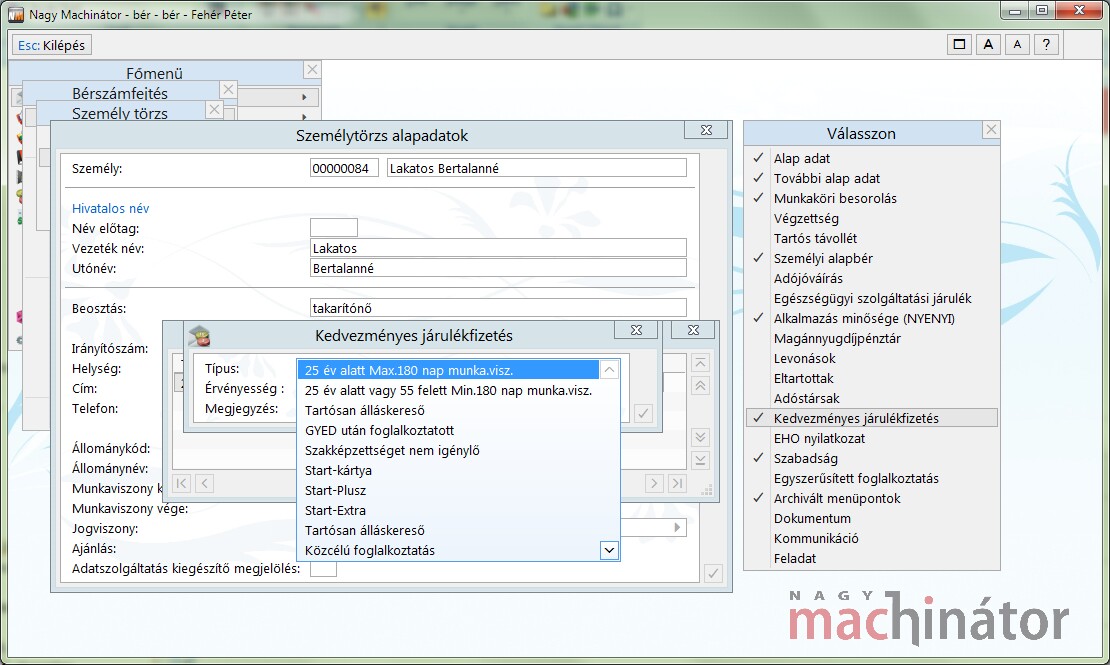This screenshot has height=665, width=1110.
Task: Open Feladat menu item
Action: coord(871,559)
